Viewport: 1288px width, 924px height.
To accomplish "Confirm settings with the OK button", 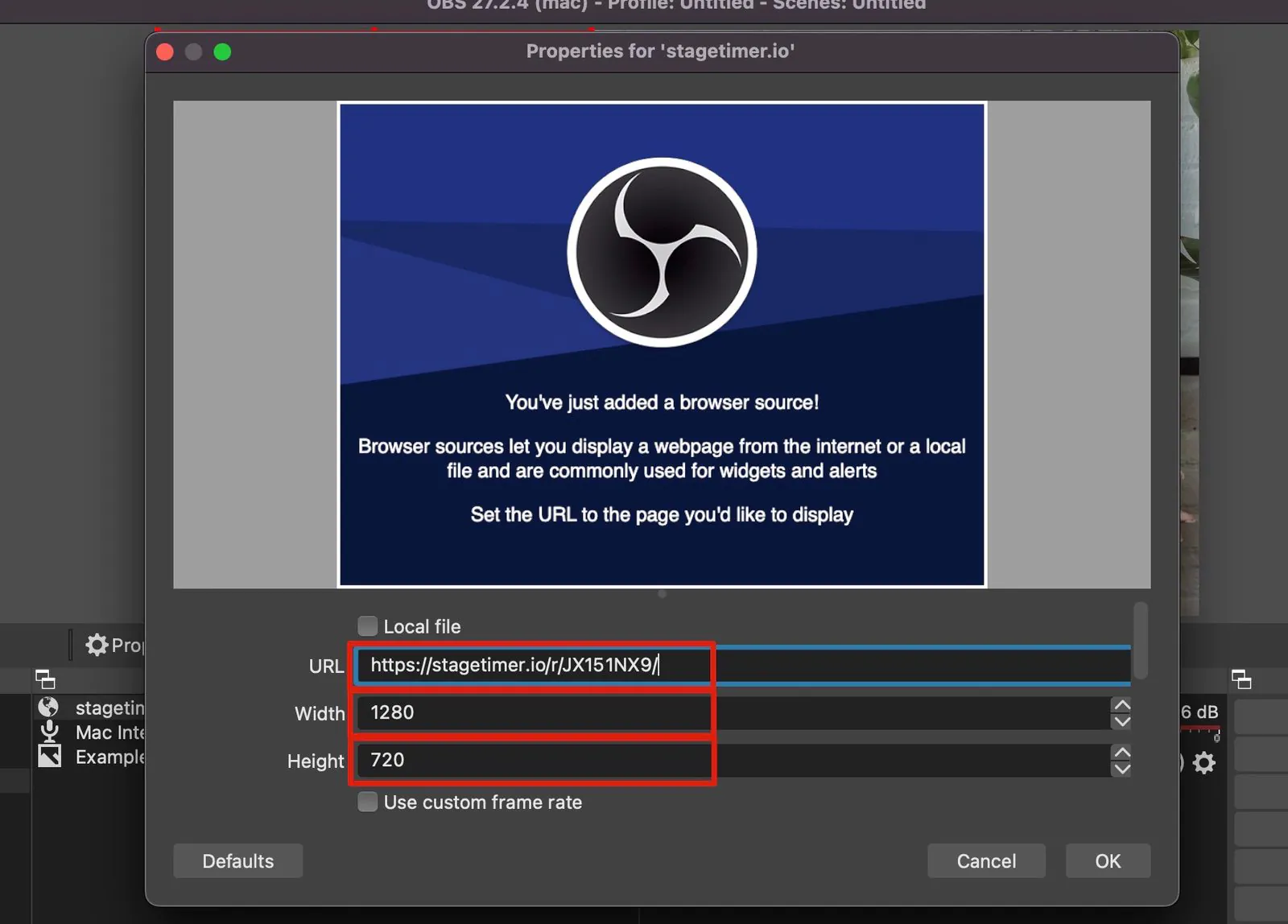I will click(1108, 860).
